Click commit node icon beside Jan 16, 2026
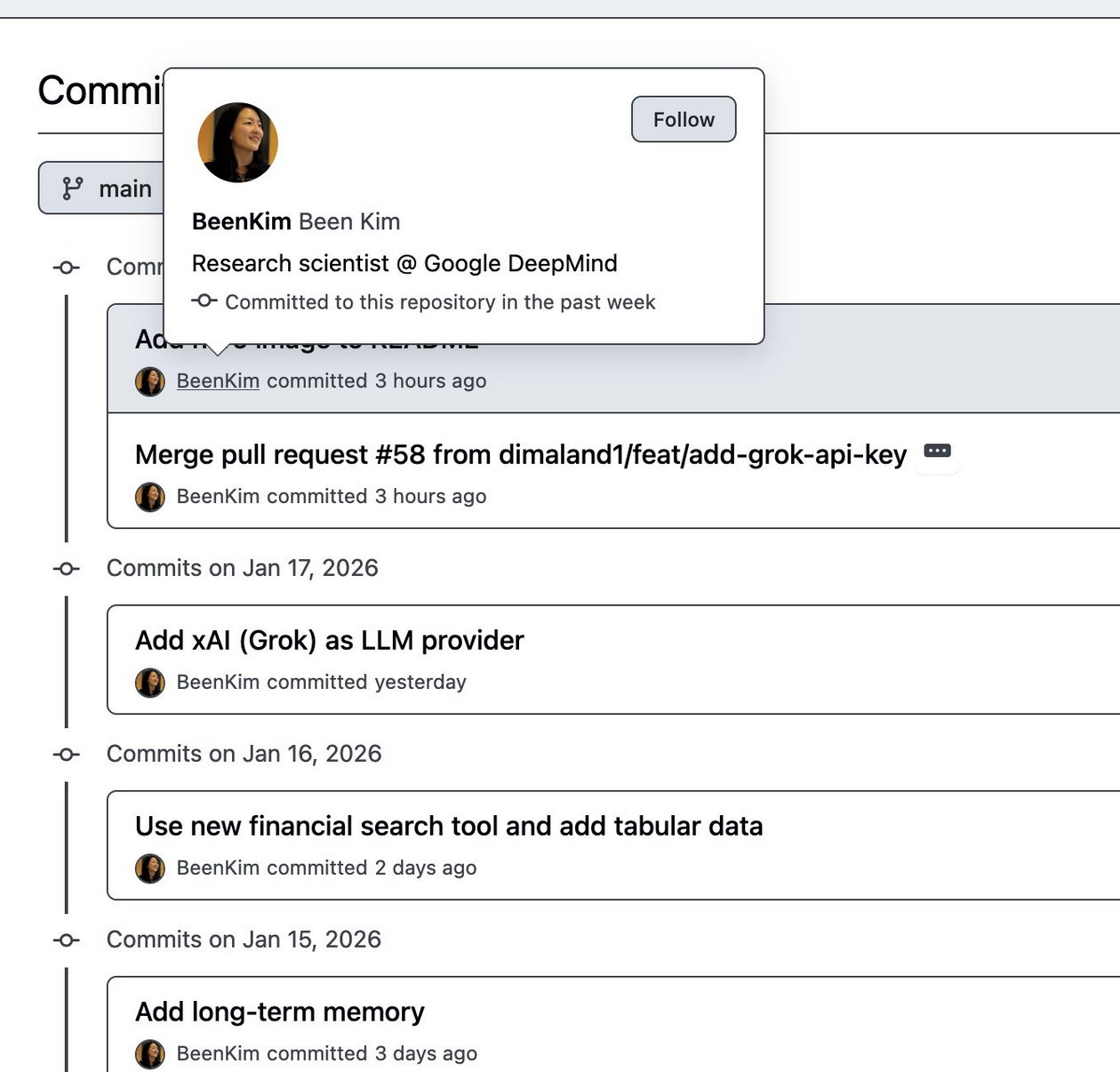The height and width of the screenshot is (1072, 1120). coord(67,755)
